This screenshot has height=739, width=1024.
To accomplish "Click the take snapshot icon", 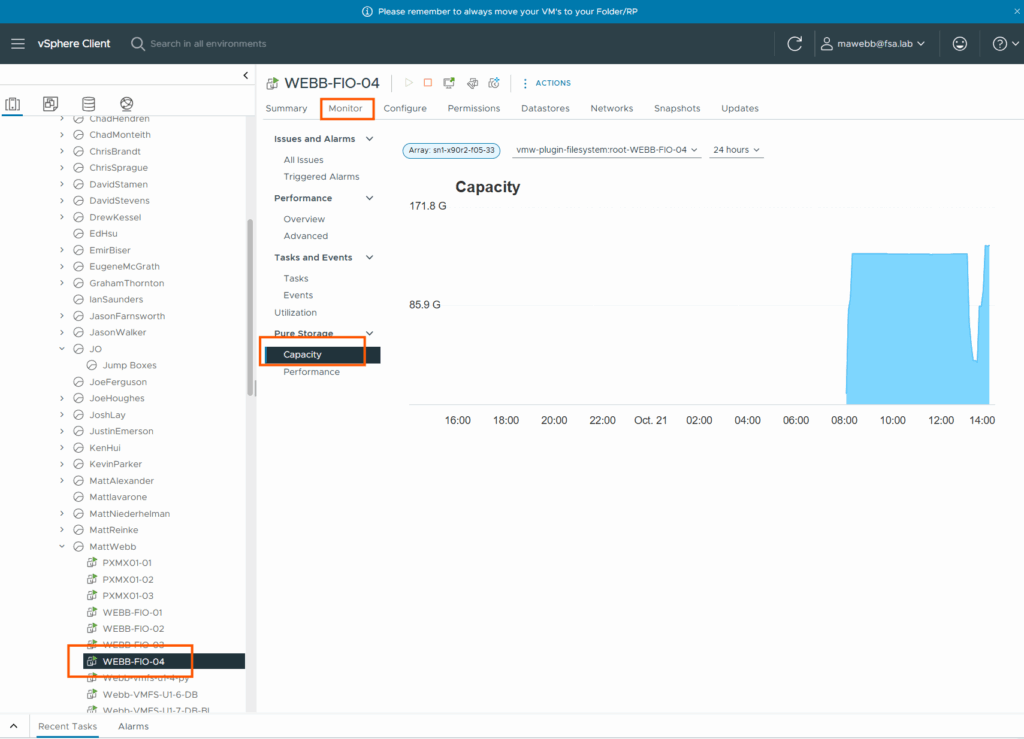I will pos(494,83).
